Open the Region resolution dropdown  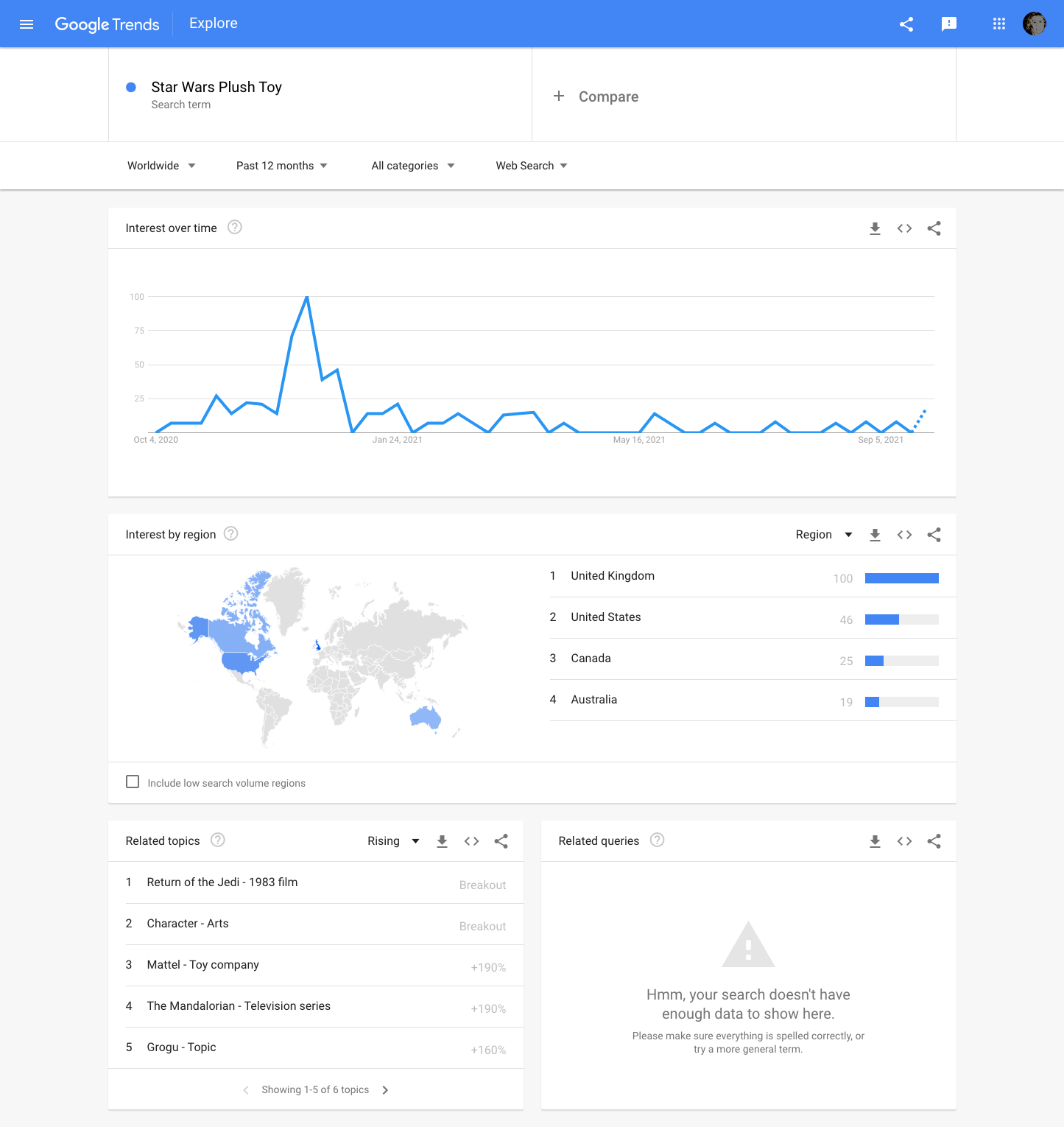point(824,535)
